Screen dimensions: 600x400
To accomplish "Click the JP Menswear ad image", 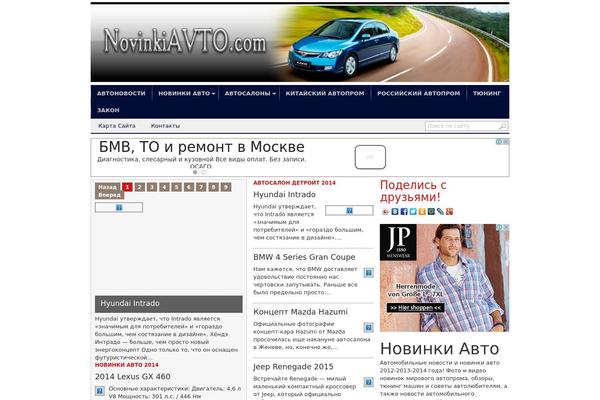I will (444, 278).
